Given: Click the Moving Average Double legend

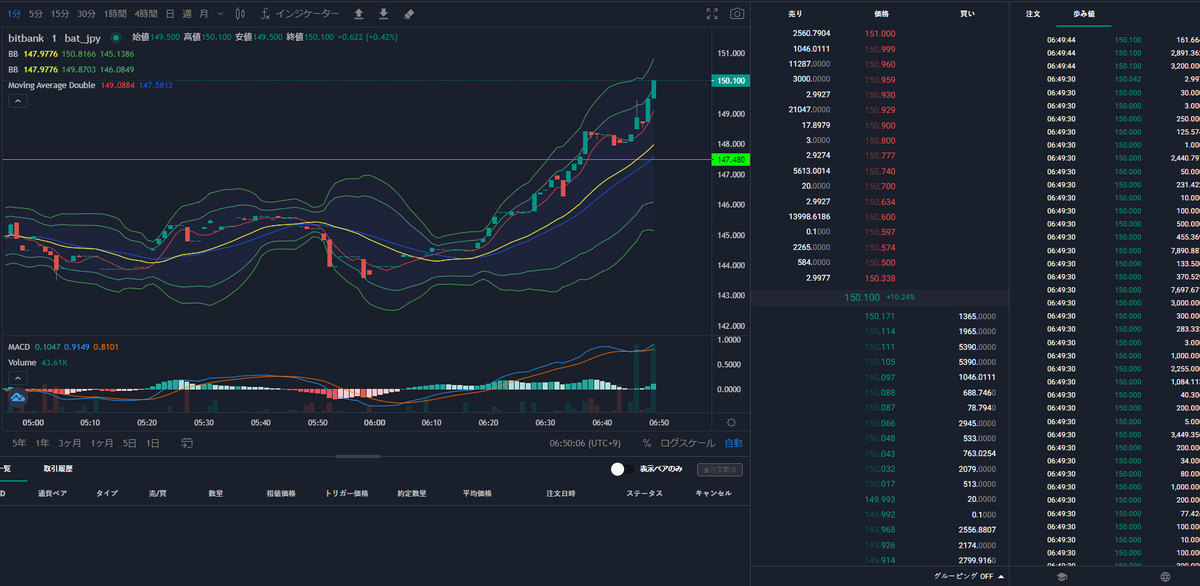Looking at the screenshot, I should tap(52, 85).
